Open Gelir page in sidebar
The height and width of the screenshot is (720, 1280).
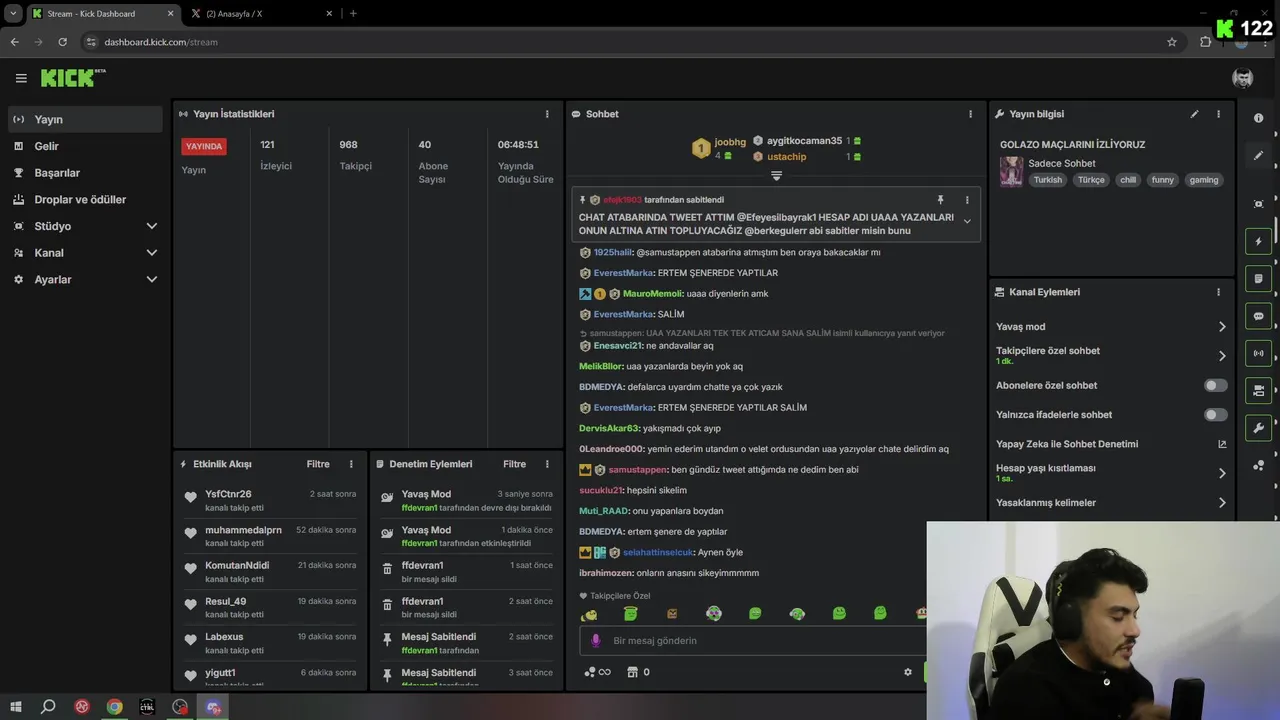[x=84, y=146]
